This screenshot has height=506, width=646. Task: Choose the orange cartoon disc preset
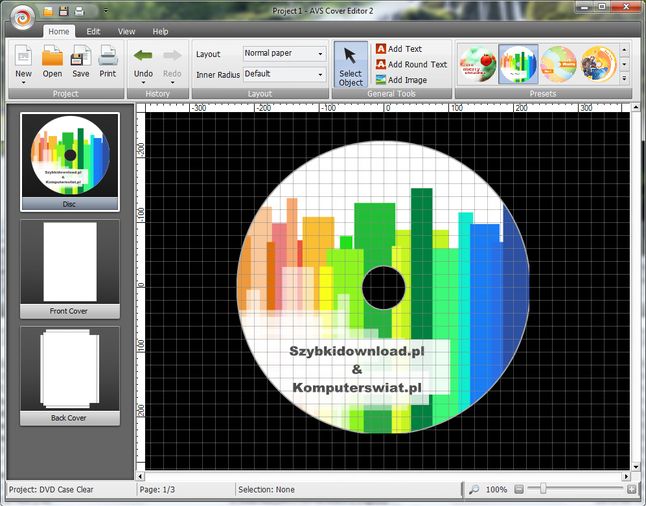[599, 64]
